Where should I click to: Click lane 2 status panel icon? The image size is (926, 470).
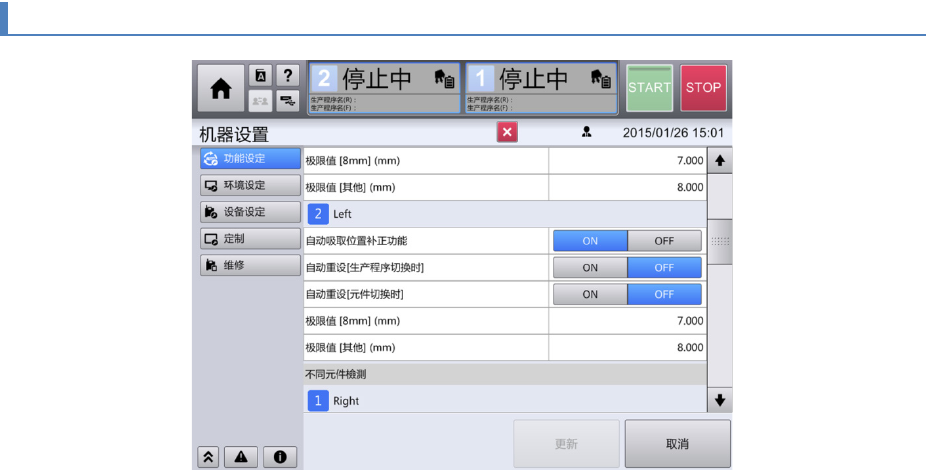[444, 79]
